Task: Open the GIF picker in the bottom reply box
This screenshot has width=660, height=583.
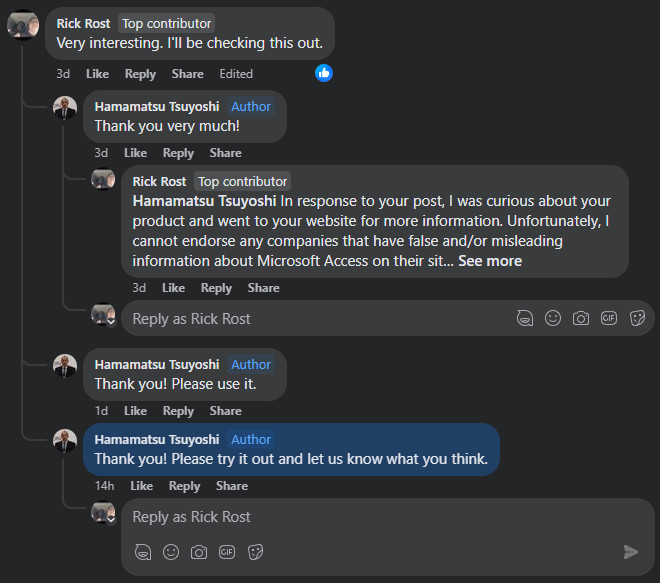Action: click(x=227, y=552)
